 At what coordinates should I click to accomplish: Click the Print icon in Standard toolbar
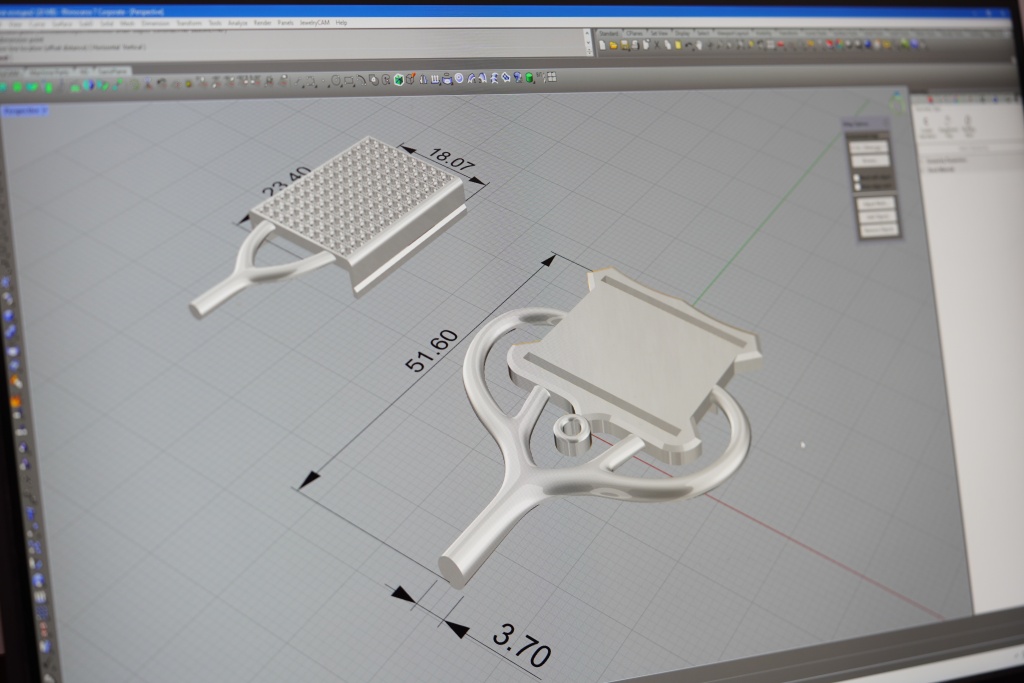[x=635, y=45]
